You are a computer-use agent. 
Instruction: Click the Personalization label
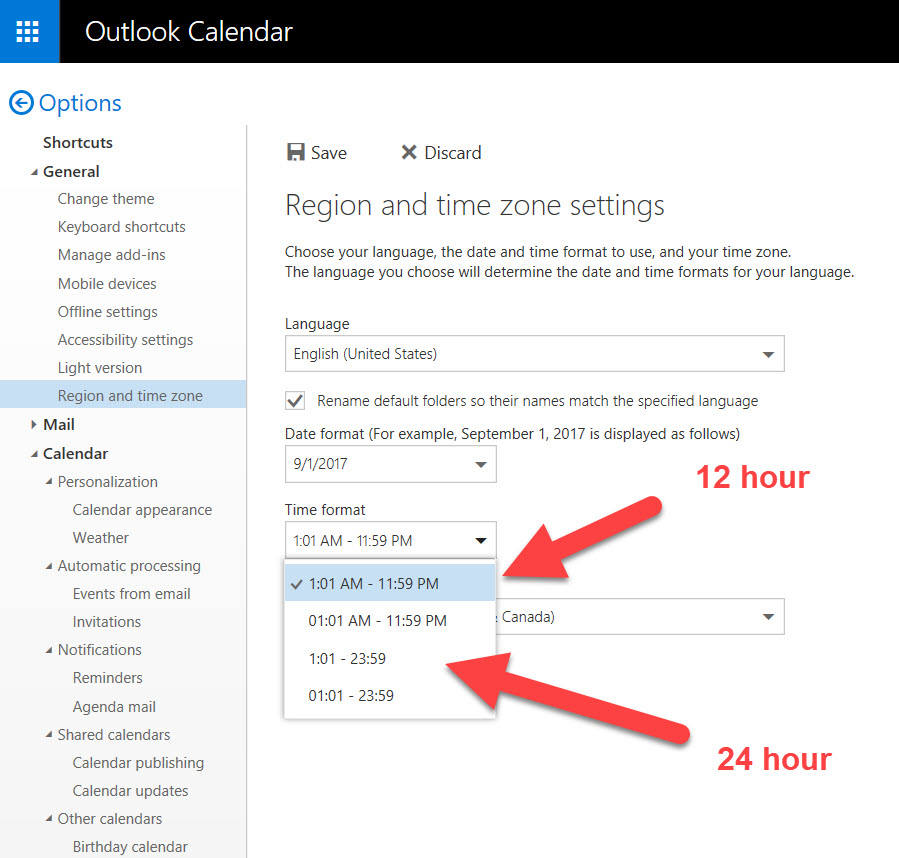[108, 482]
